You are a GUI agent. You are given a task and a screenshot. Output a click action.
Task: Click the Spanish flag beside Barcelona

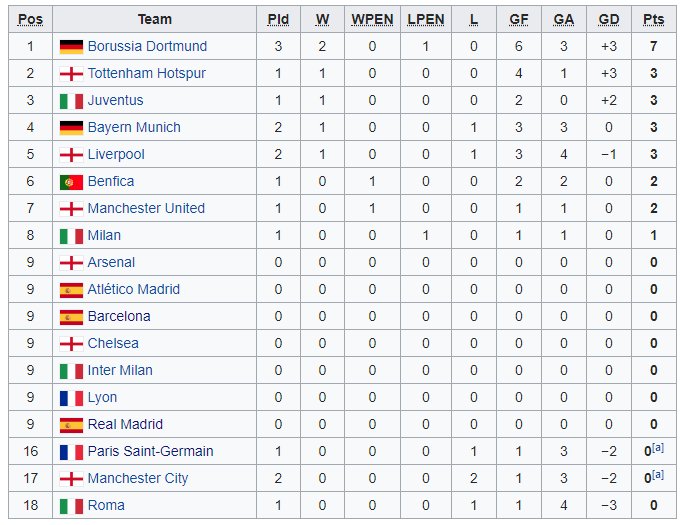[x=71, y=317]
